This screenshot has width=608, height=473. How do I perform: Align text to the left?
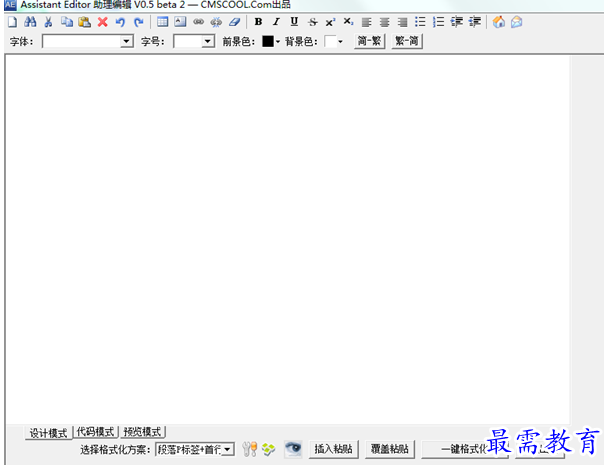(366, 22)
